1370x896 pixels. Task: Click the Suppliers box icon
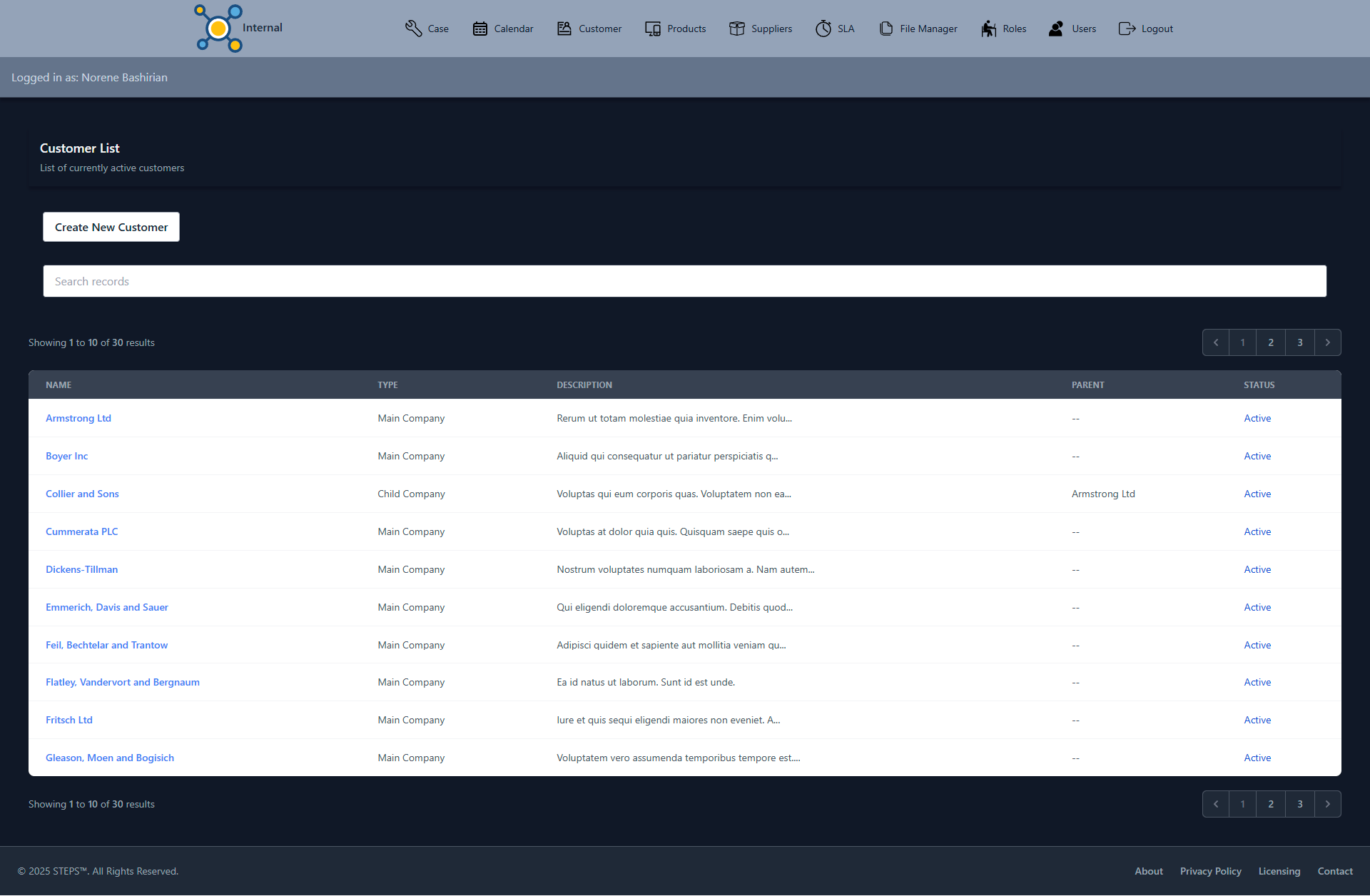(737, 29)
